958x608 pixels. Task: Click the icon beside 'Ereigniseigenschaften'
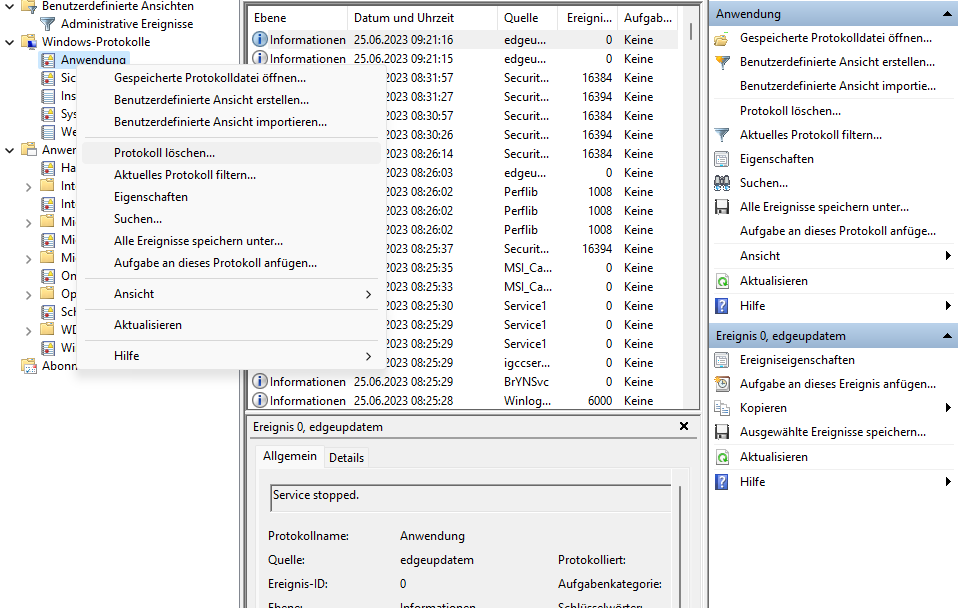(722, 360)
